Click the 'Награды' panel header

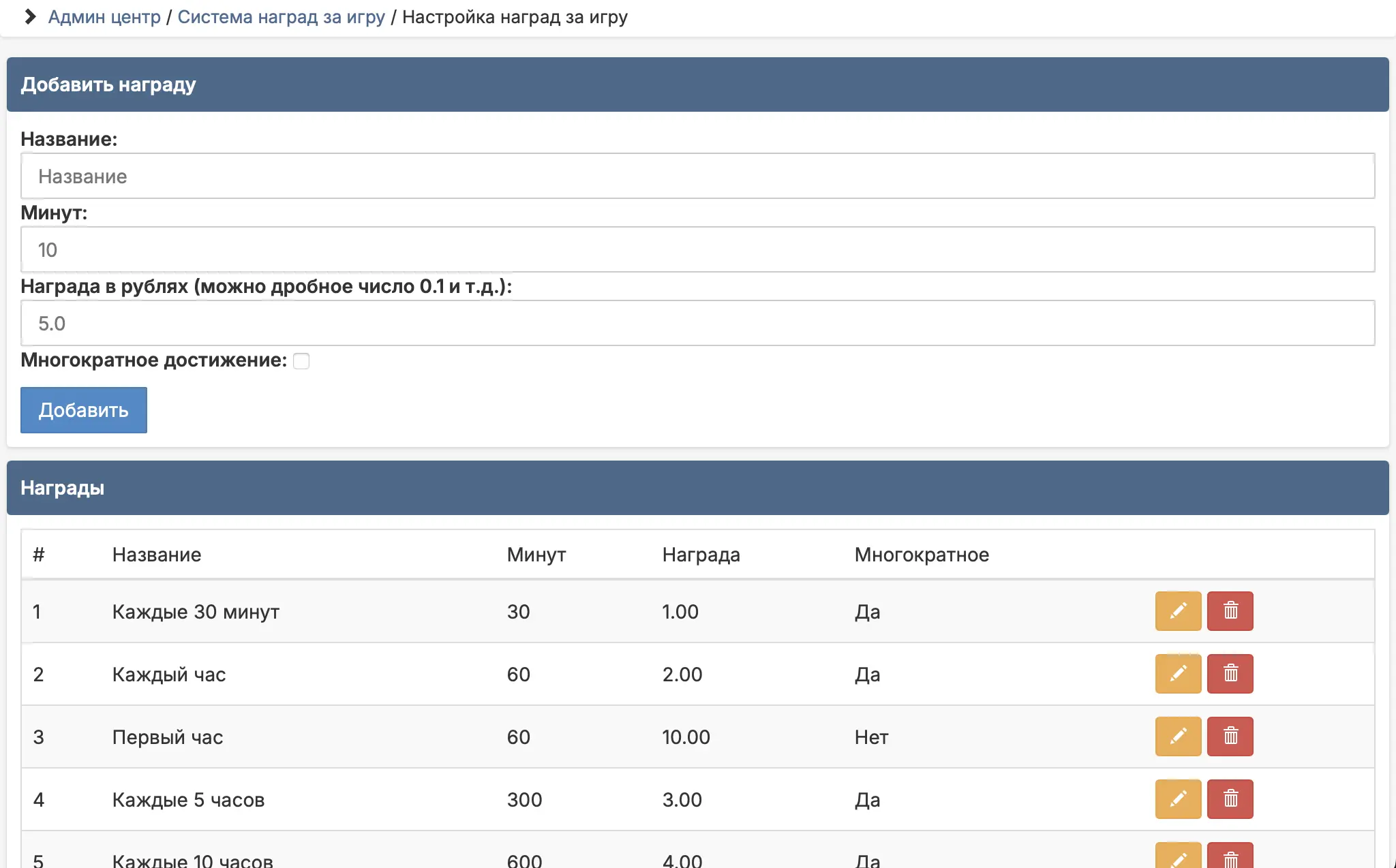pos(698,488)
